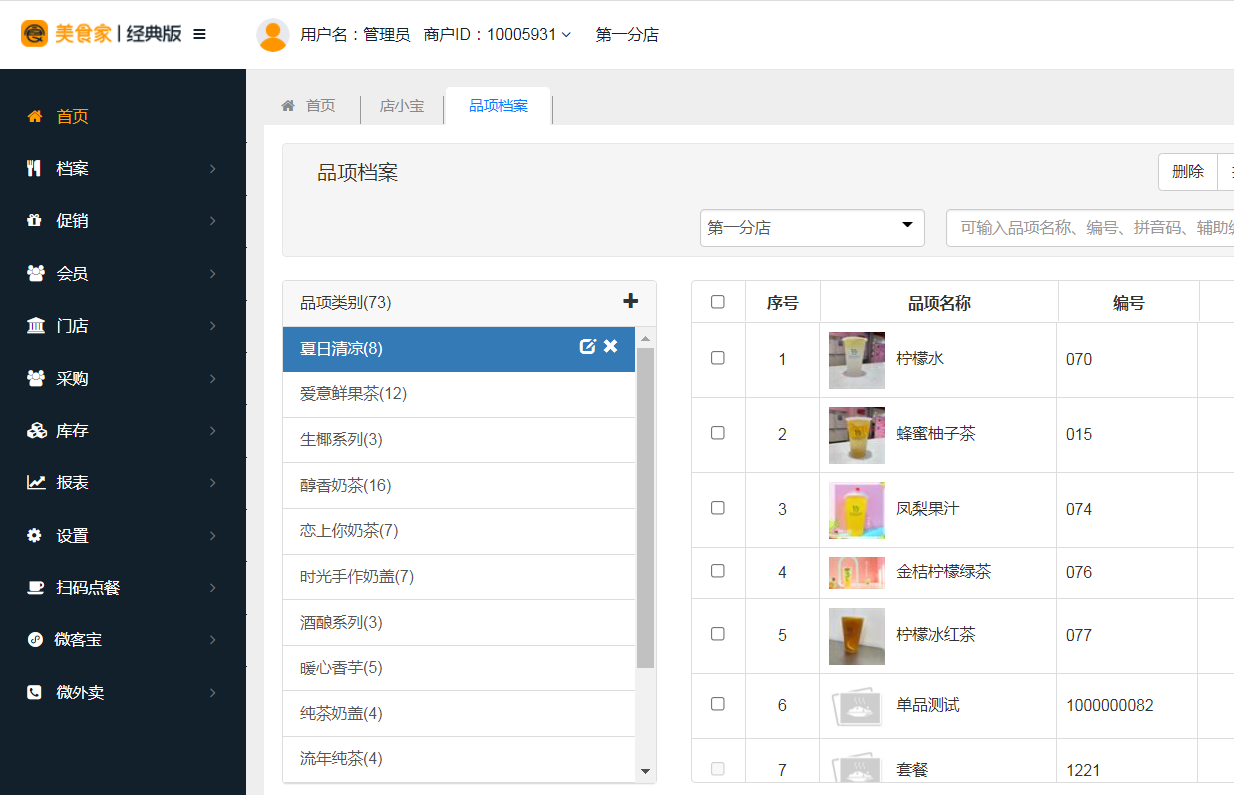The image size is (1234, 795).
Task: Expand the 会员 sidebar menu
Action: [122, 273]
